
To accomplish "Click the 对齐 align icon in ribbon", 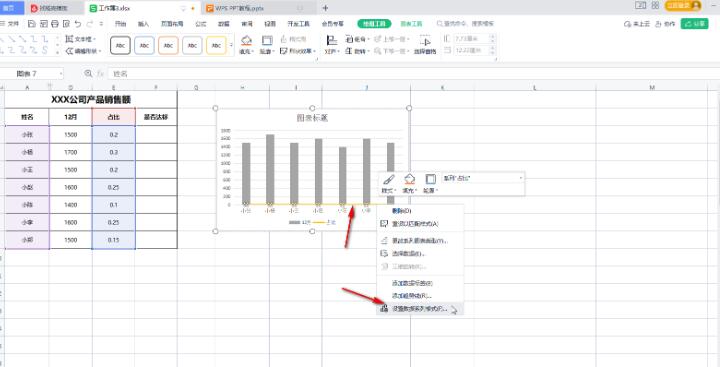I will [x=331, y=40].
